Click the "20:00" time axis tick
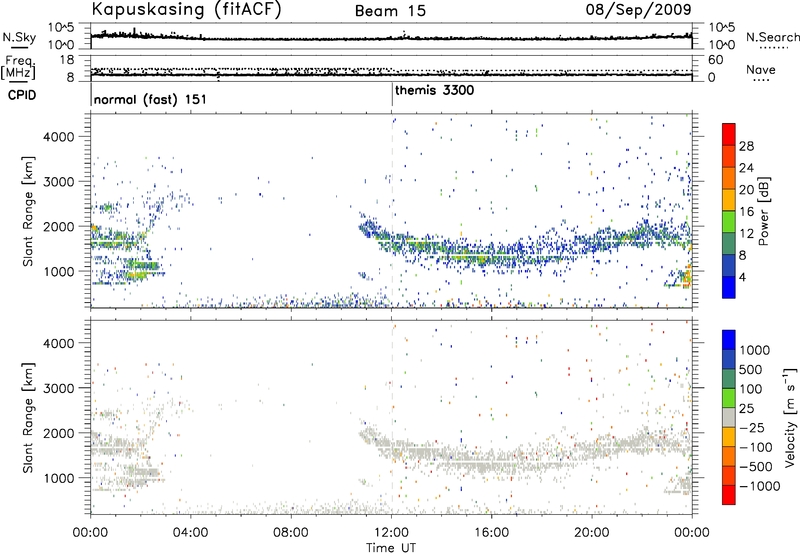 (x=592, y=533)
